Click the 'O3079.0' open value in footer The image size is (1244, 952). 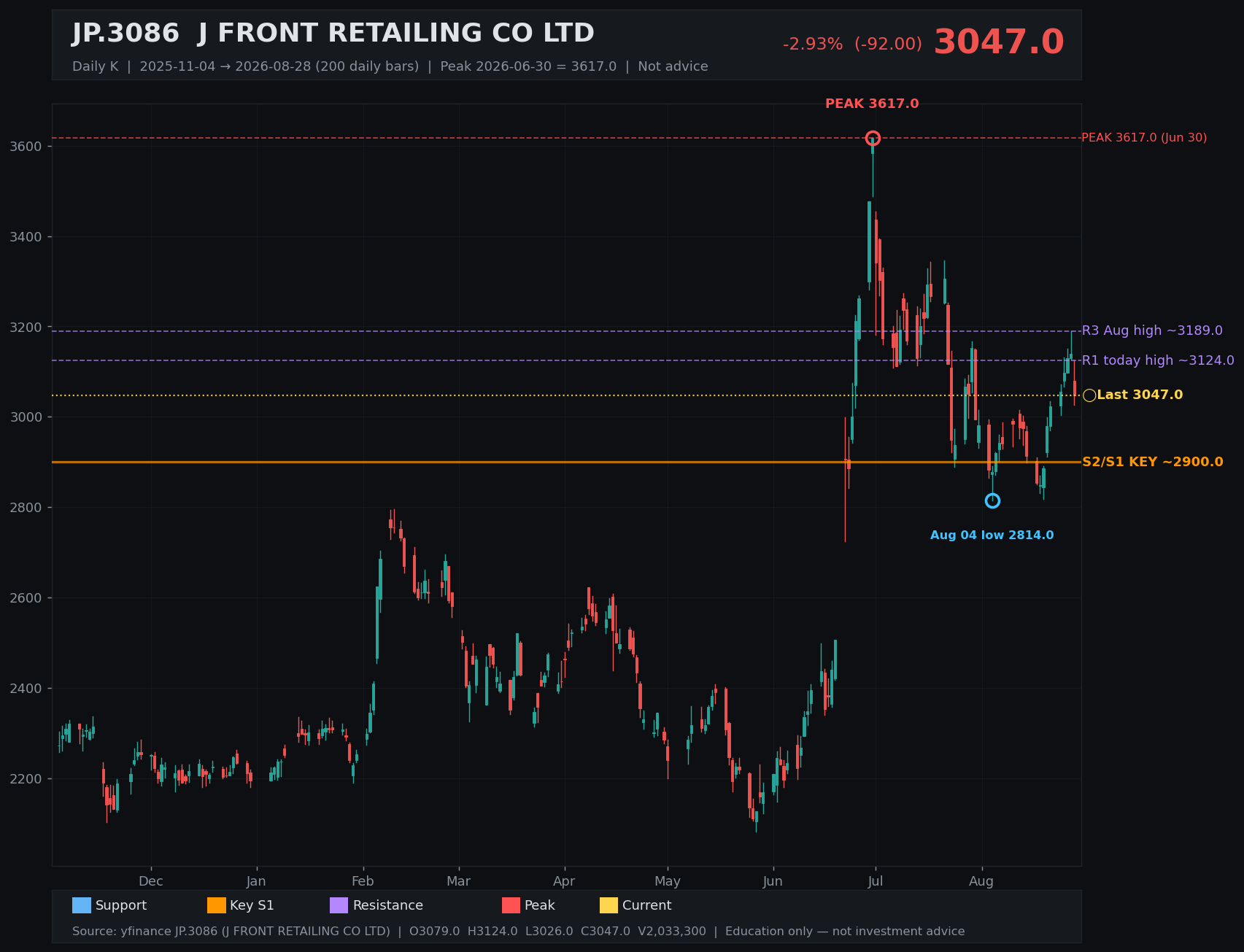click(x=435, y=932)
